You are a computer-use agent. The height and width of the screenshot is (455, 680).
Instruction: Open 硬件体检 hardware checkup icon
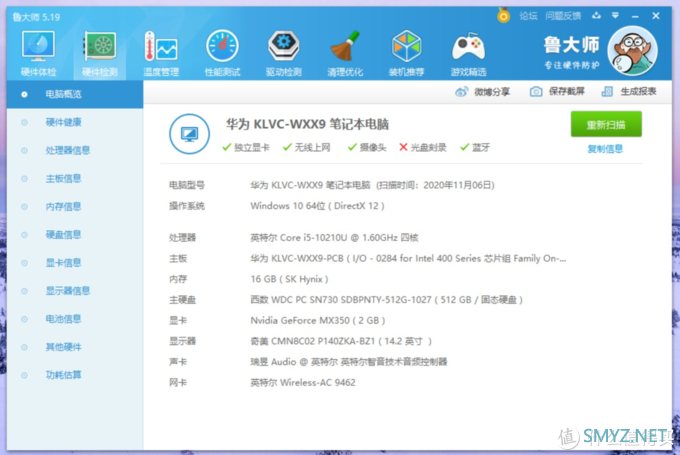[x=38, y=53]
